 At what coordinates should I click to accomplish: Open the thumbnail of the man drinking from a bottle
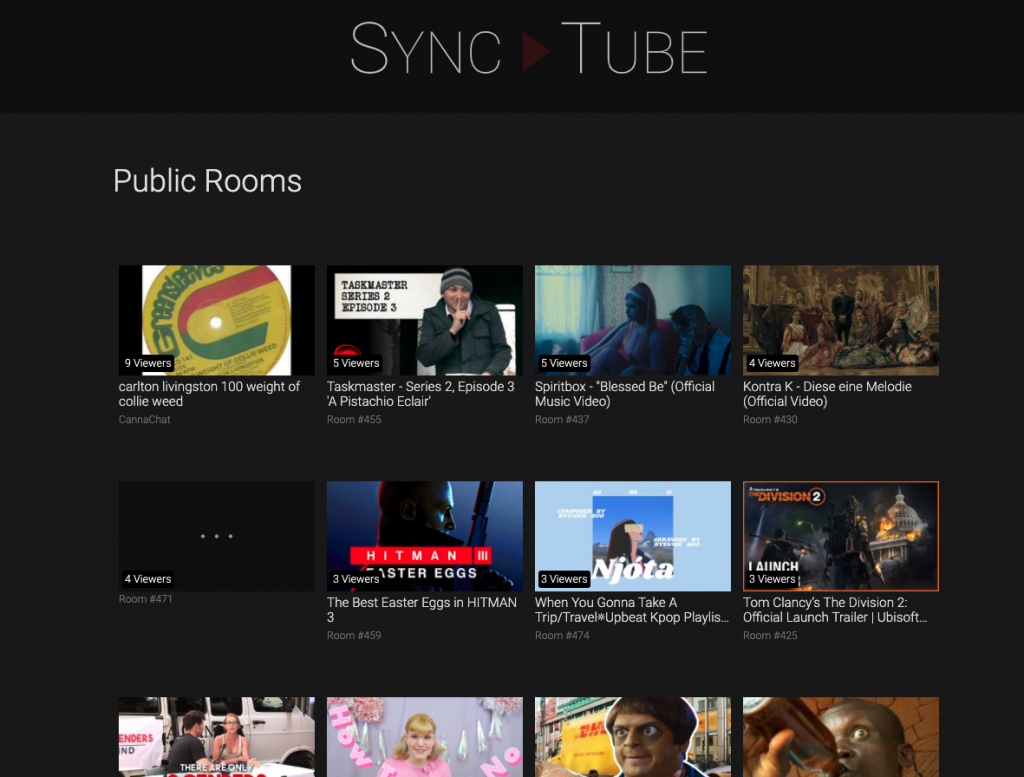[840, 737]
